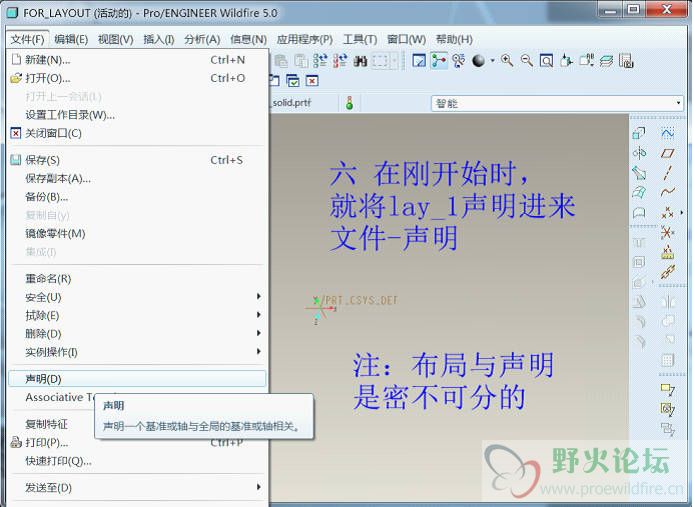This screenshot has height=507, width=693.
Task: Open the 文件(F) menu
Action: pyautogui.click(x=27, y=39)
